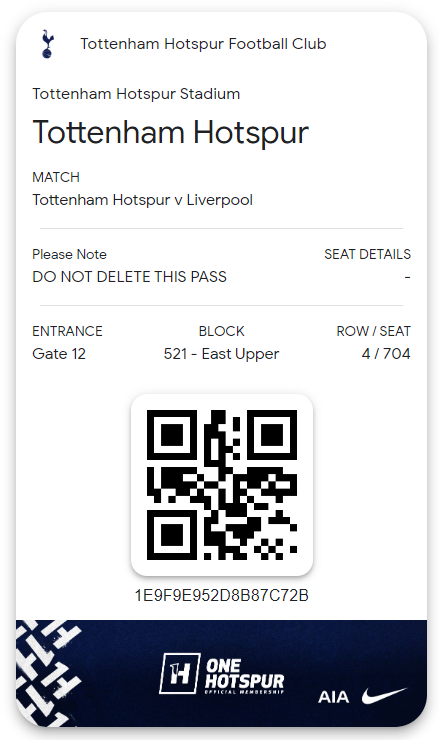Click the AIA sponsor logo
Viewport: 439px width, 740px height.
pyautogui.click(x=333, y=697)
